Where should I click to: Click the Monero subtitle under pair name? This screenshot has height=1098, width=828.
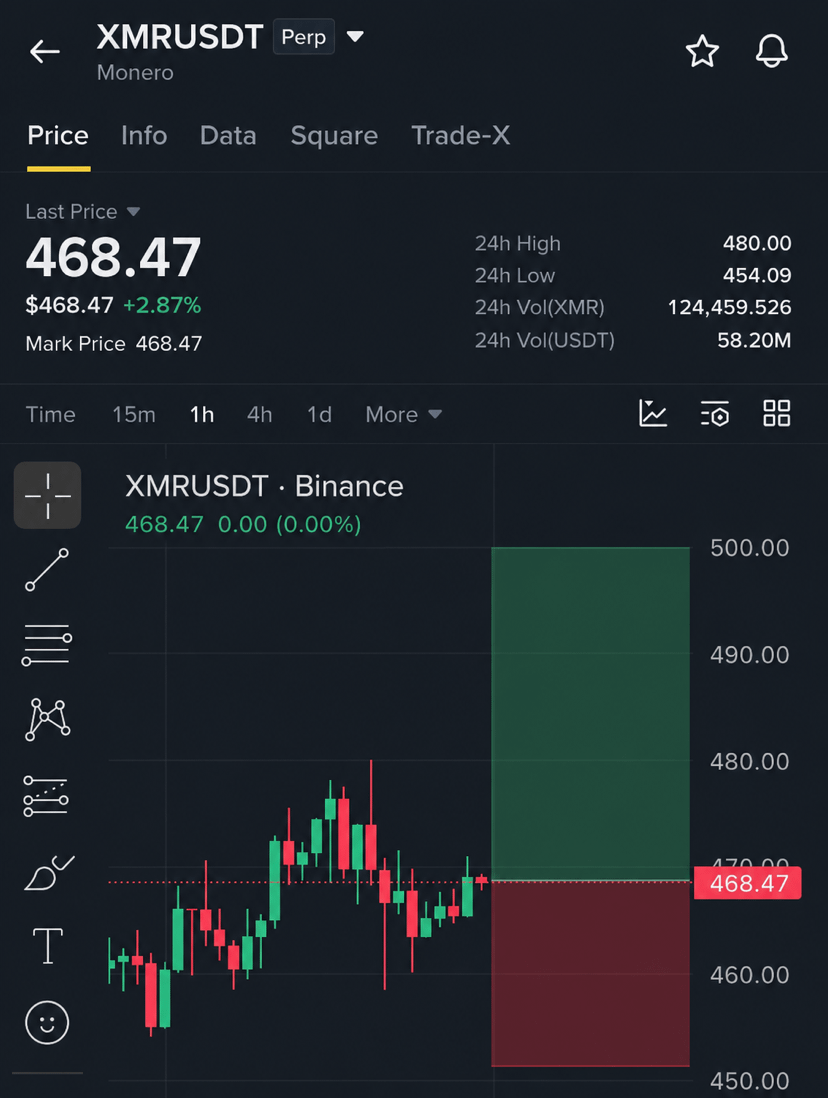135,73
